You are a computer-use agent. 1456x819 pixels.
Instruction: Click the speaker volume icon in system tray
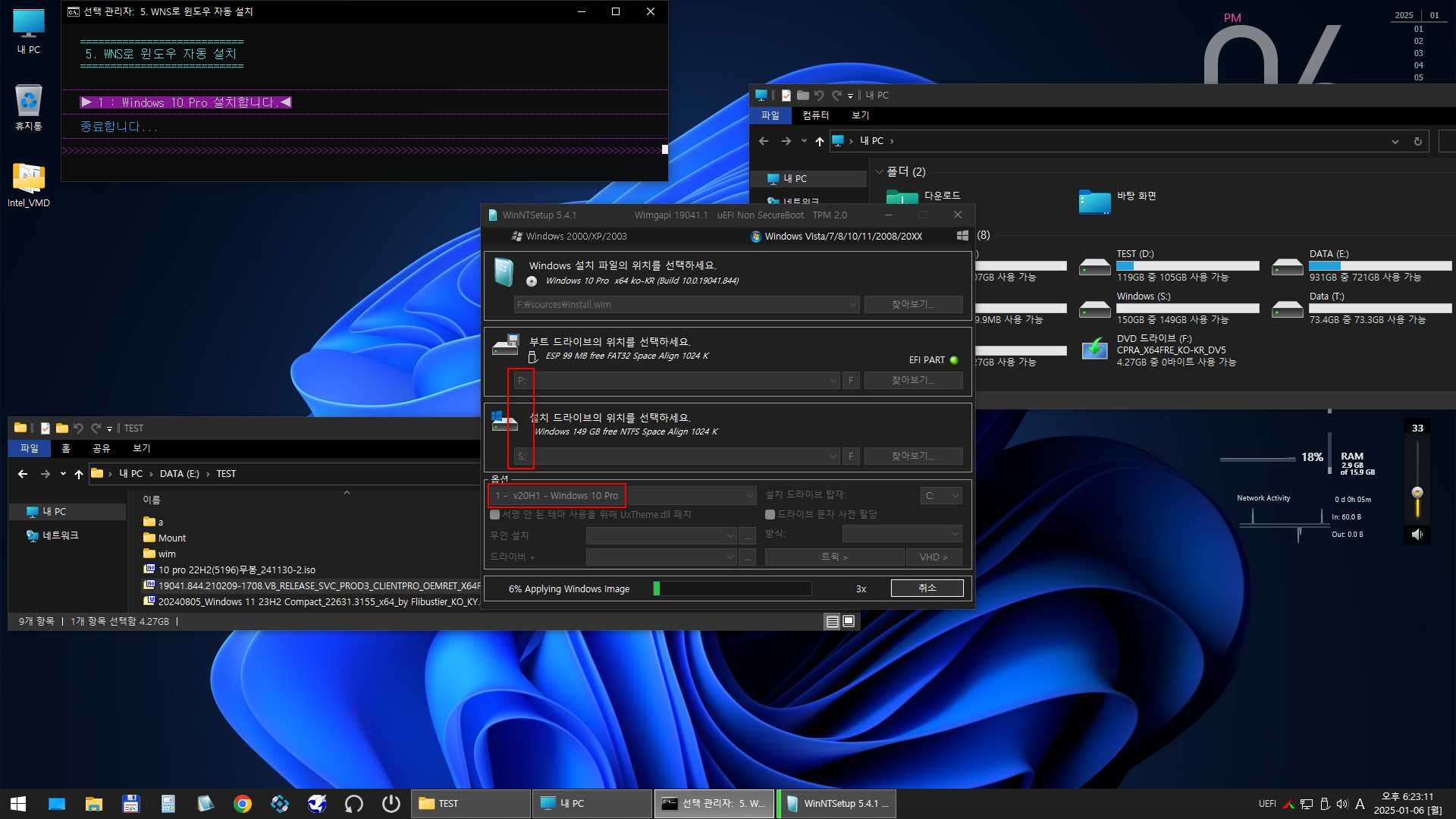coord(1342,804)
